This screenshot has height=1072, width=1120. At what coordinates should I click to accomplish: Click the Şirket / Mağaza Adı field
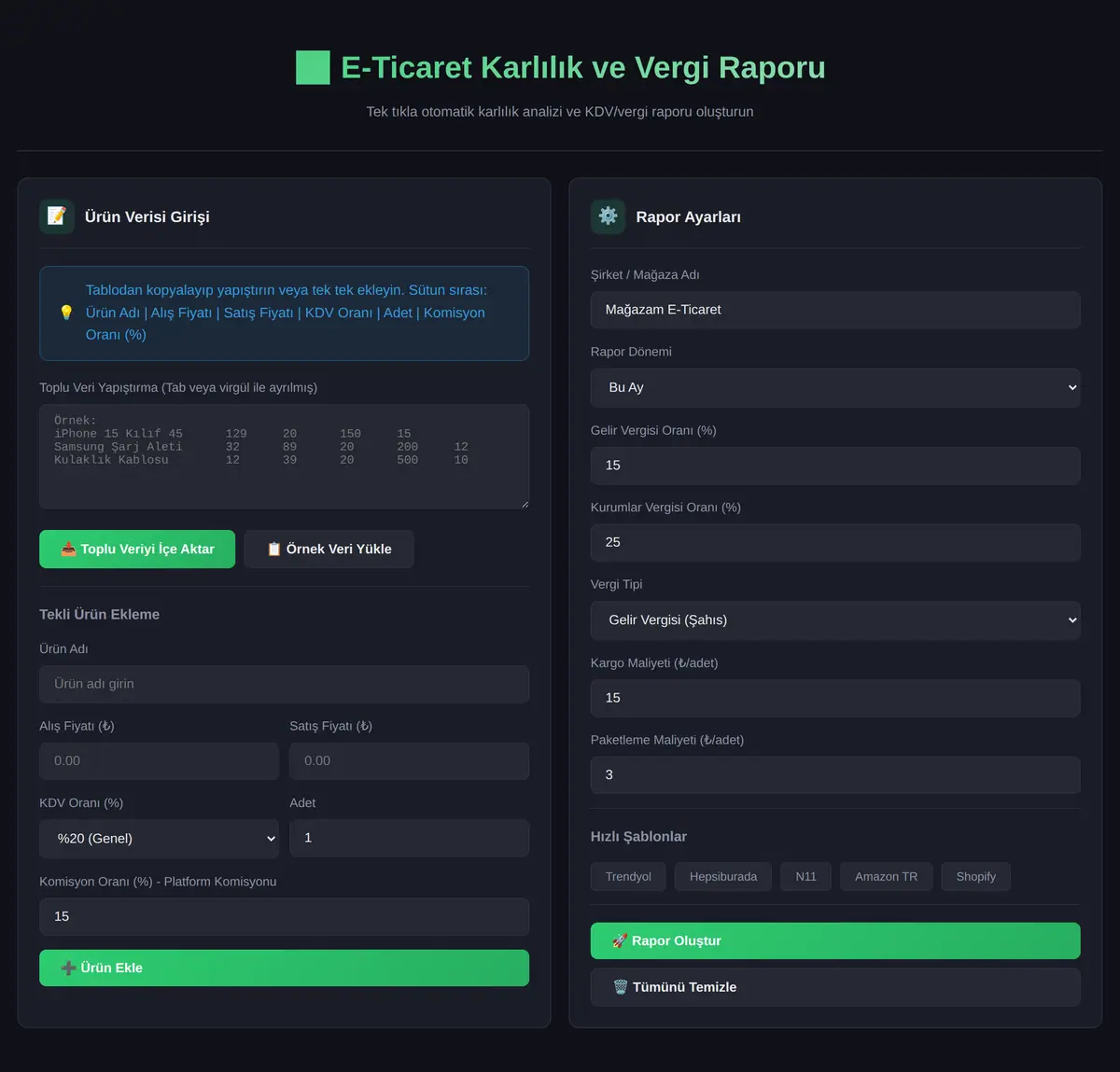835,310
